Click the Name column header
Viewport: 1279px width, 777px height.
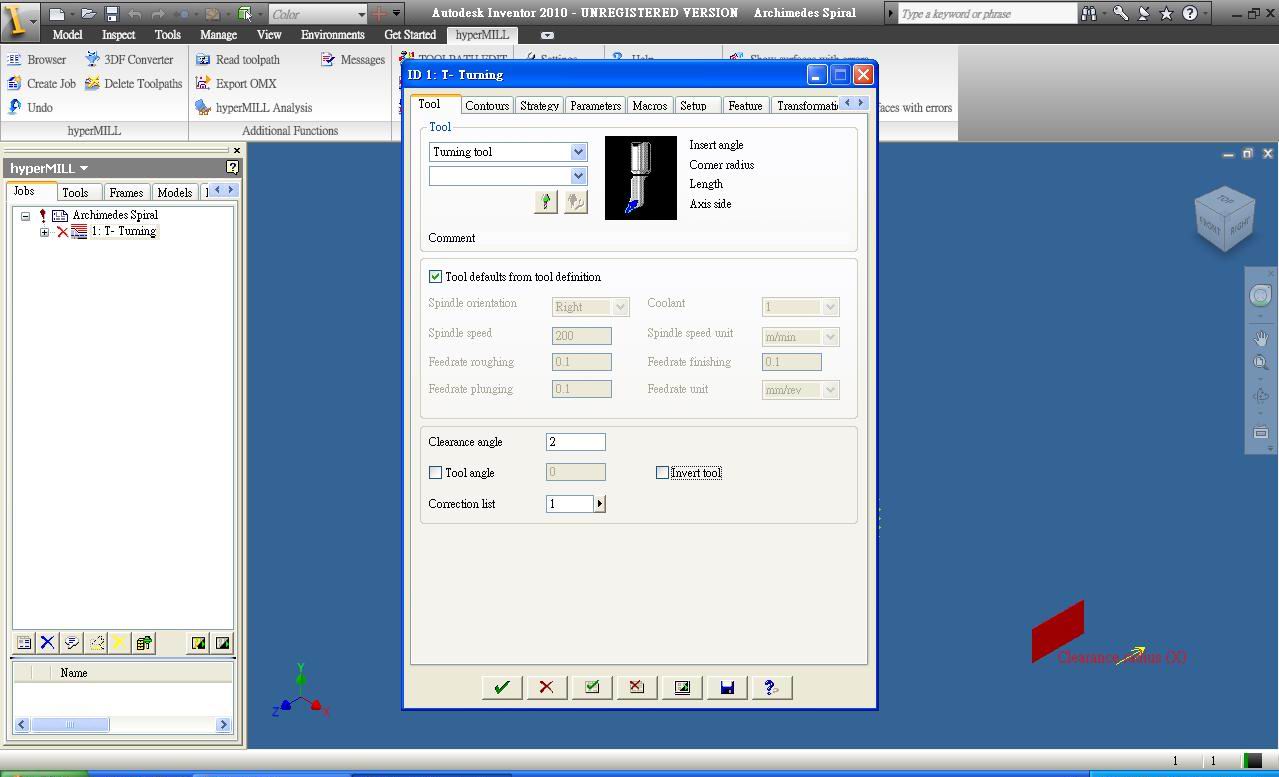pyautogui.click(x=74, y=673)
